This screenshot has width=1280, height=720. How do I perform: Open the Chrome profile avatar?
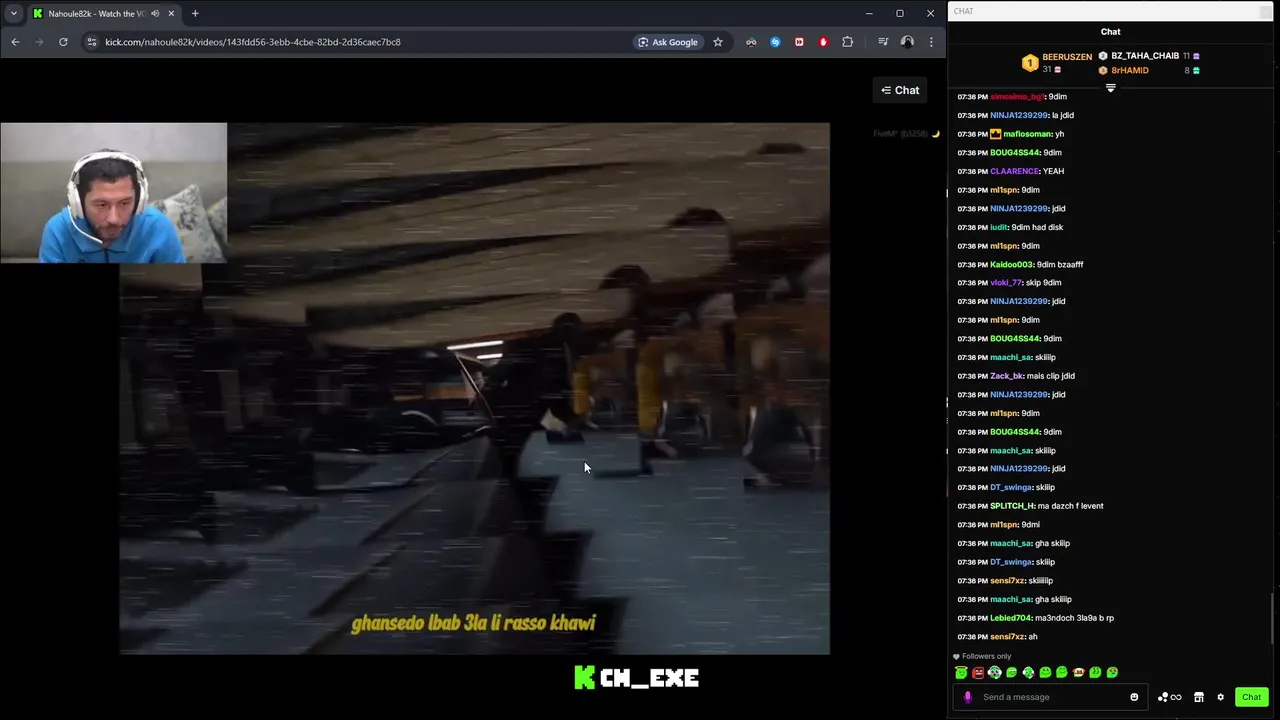coord(907,42)
